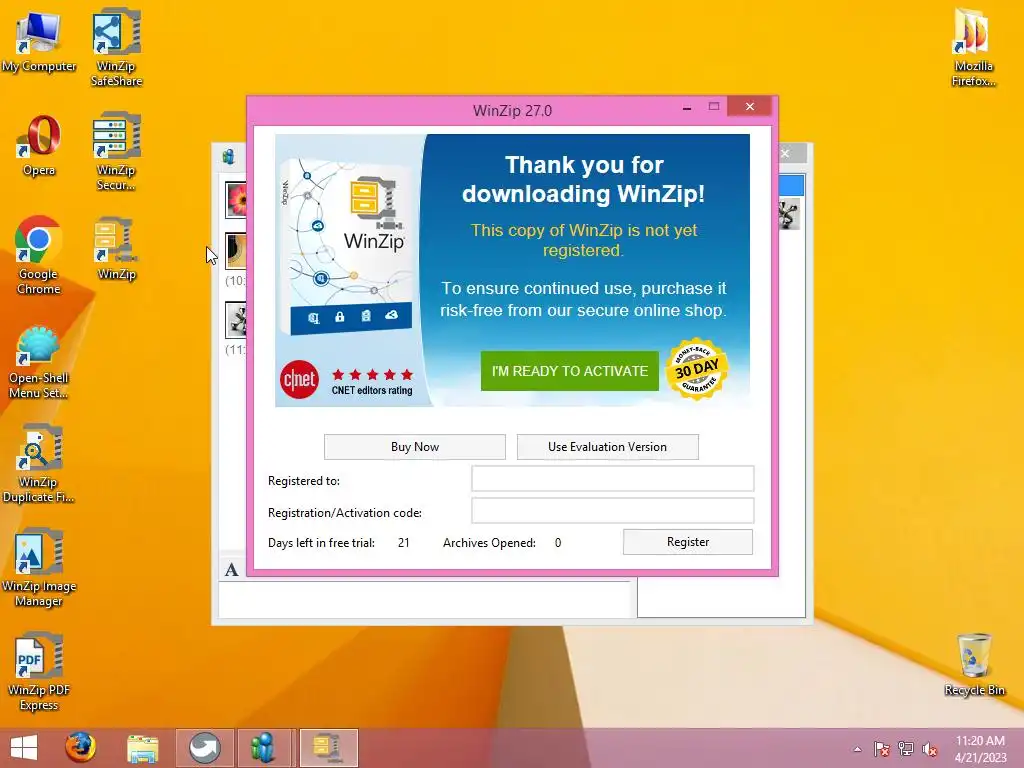
Task: Close the WinZip 27.0 dialog
Action: [750, 106]
